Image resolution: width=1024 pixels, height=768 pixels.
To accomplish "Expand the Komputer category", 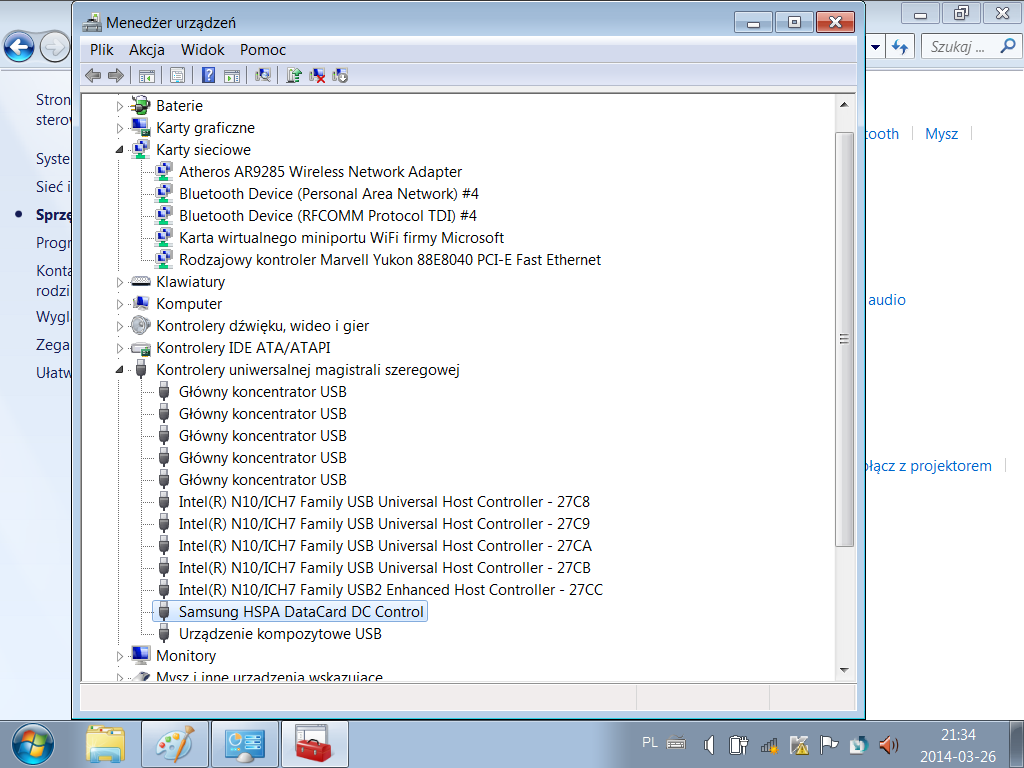I will [120, 304].
